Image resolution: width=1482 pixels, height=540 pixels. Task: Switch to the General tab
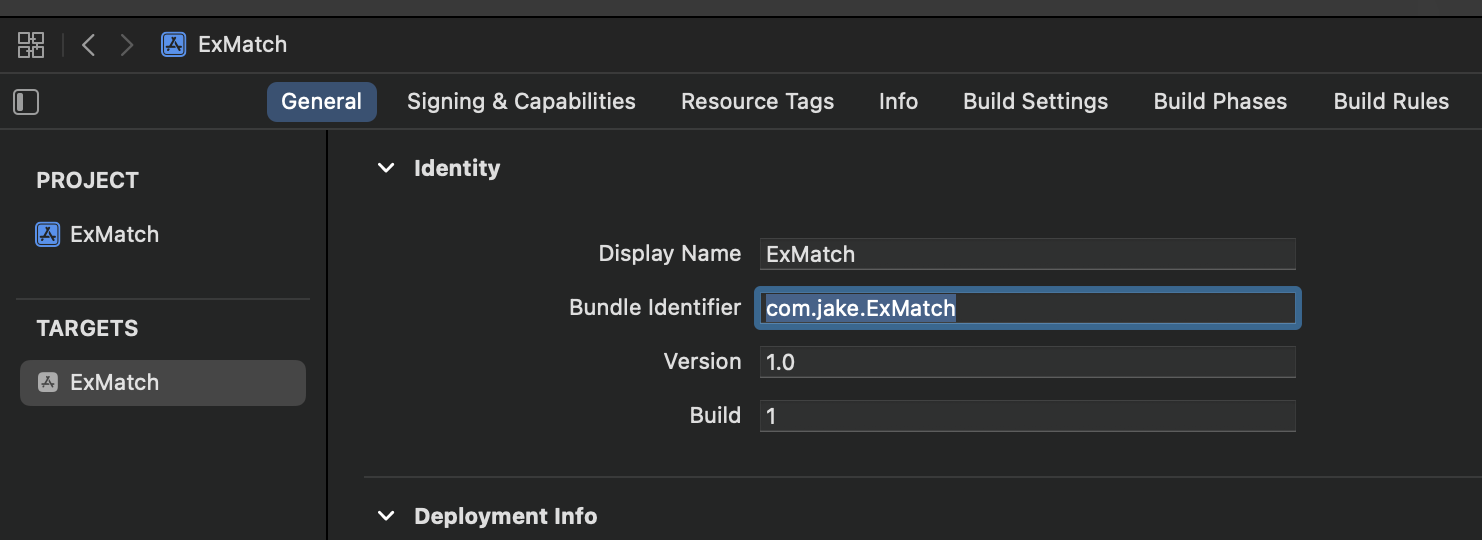[x=321, y=101]
